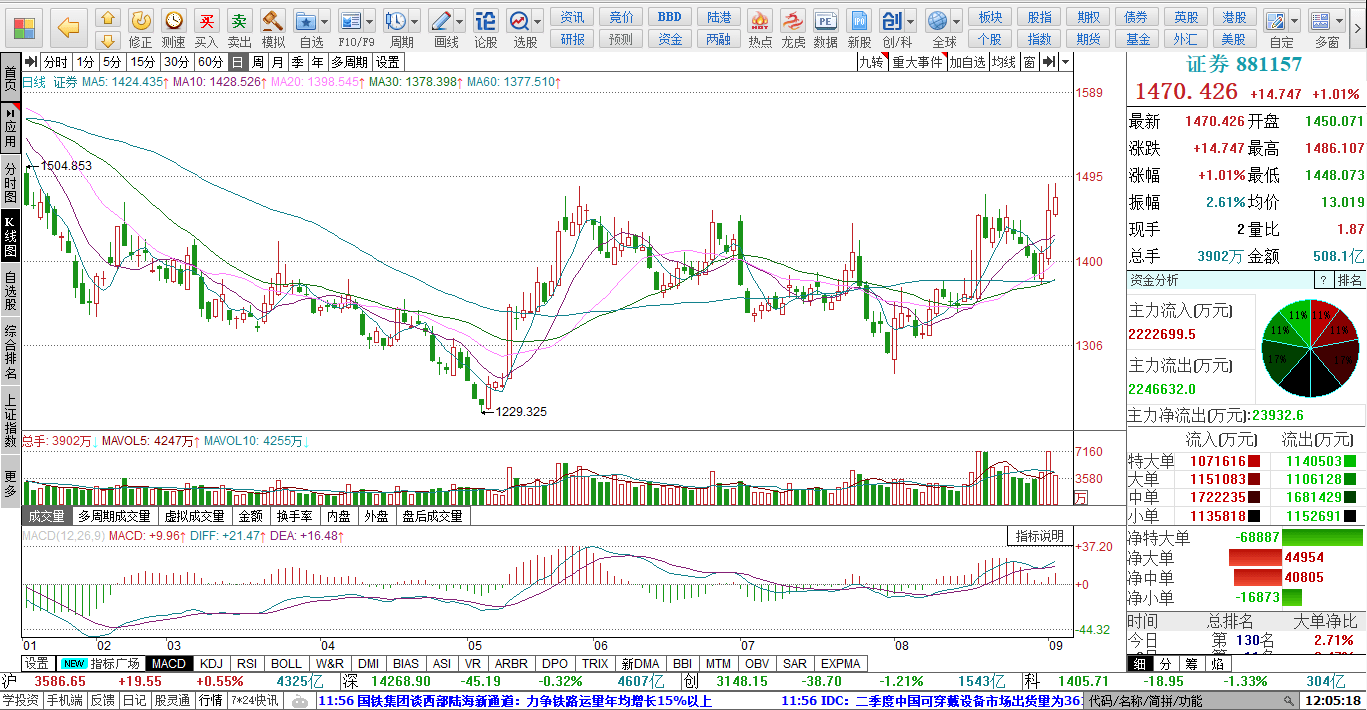Click the yellow back arrow icon
The width and height of the screenshot is (1367, 710).
[x=68, y=27]
